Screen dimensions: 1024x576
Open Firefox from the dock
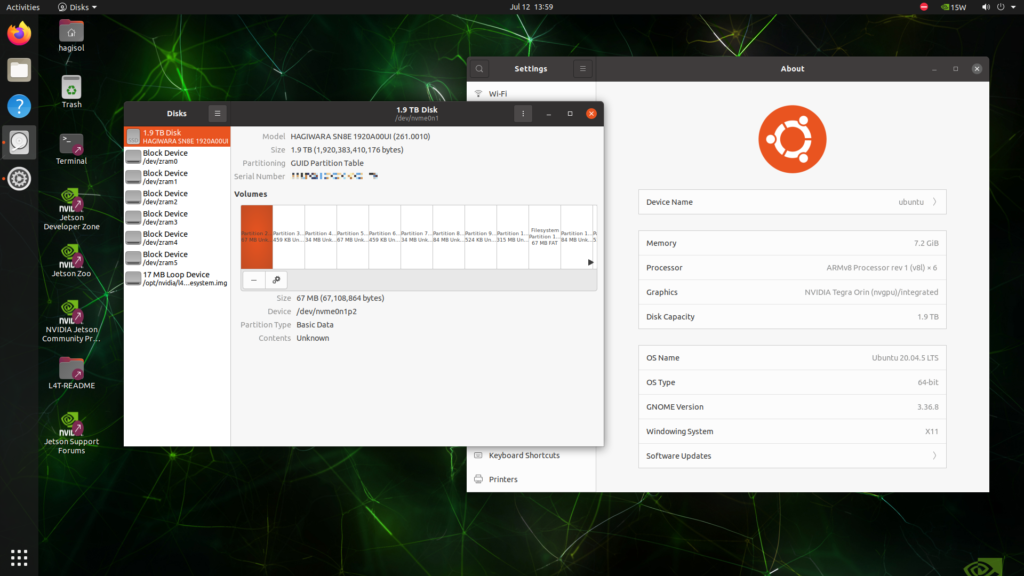(x=19, y=33)
